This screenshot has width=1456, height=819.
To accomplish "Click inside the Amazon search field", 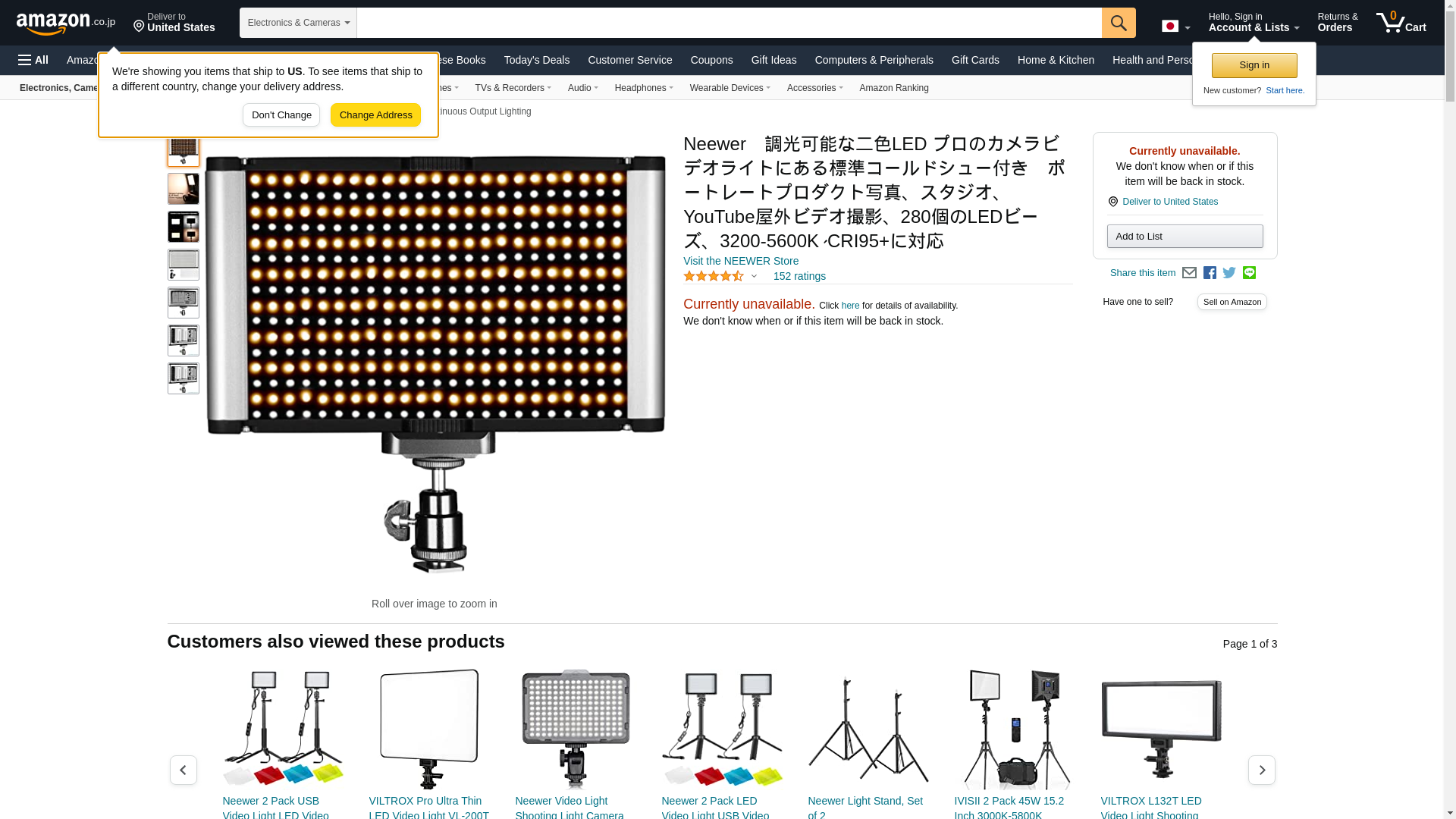I will point(729,23).
